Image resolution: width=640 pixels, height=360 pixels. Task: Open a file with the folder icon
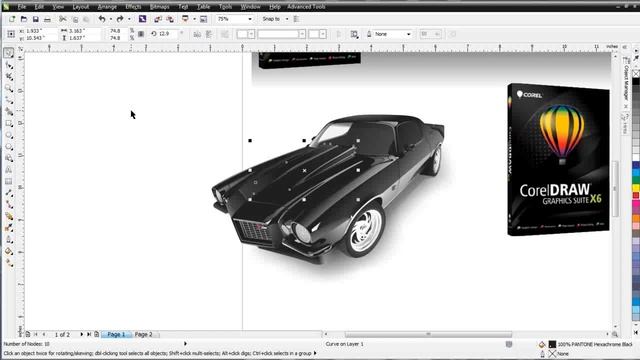24,19
